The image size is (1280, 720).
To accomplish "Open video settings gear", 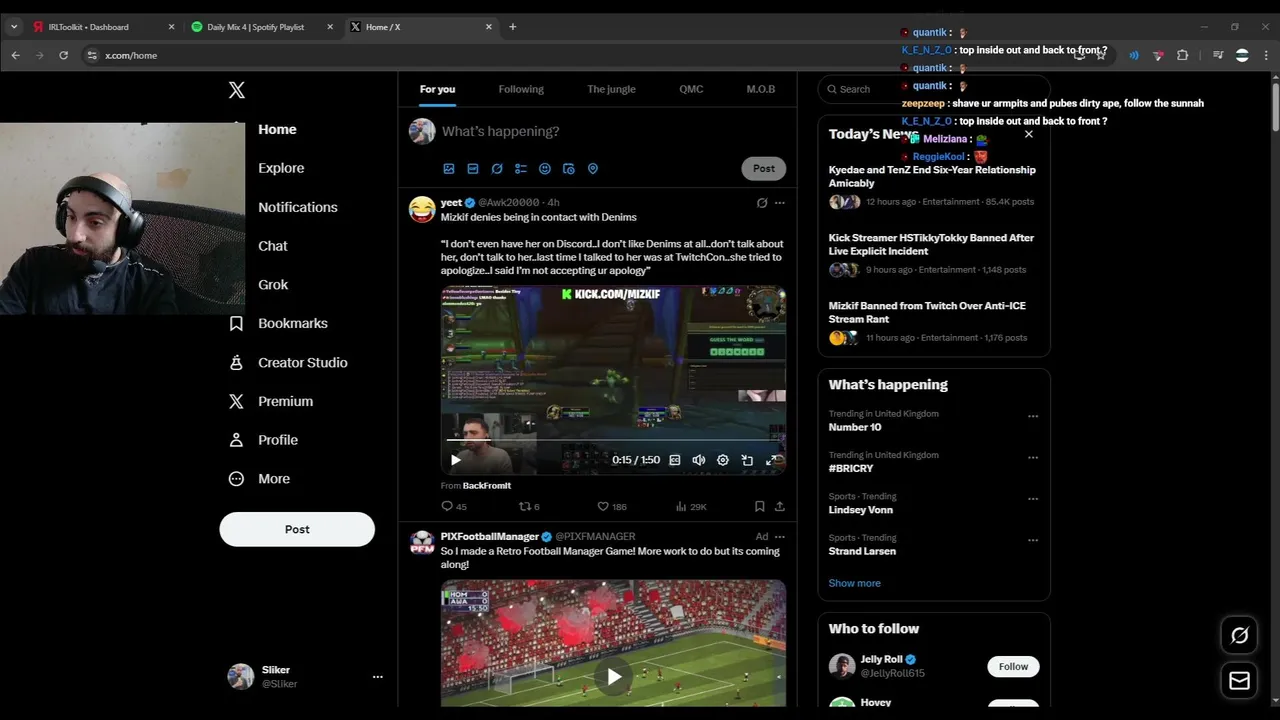I will 723,460.
